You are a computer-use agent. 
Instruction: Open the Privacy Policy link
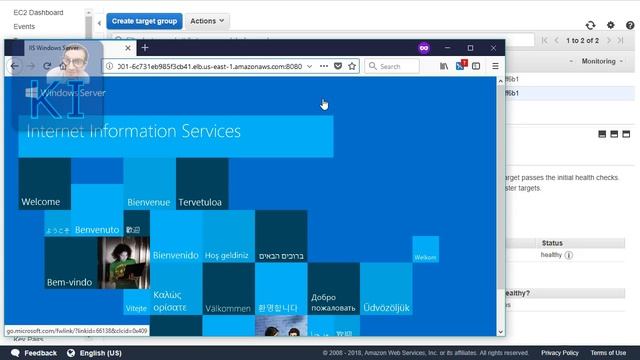point(560,353)
